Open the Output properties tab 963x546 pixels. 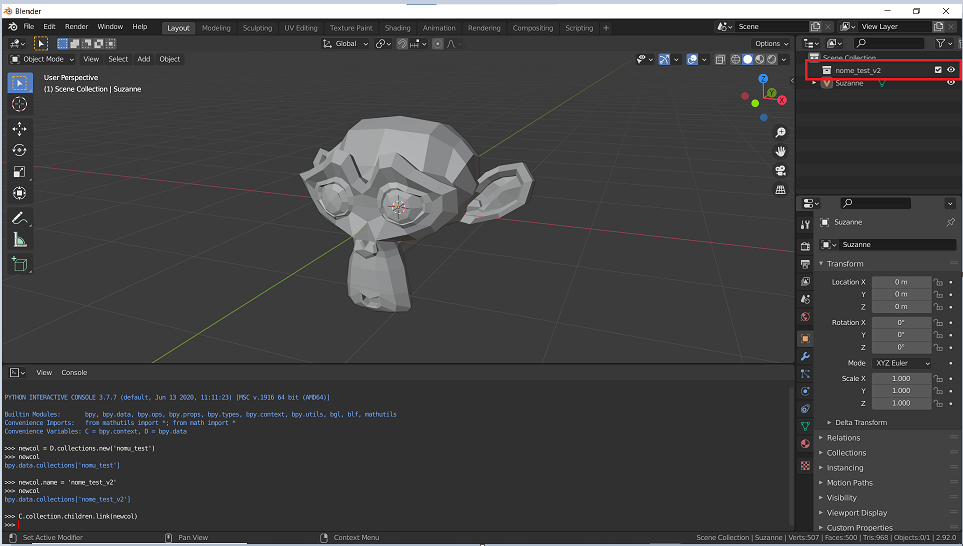coord(805,264)
